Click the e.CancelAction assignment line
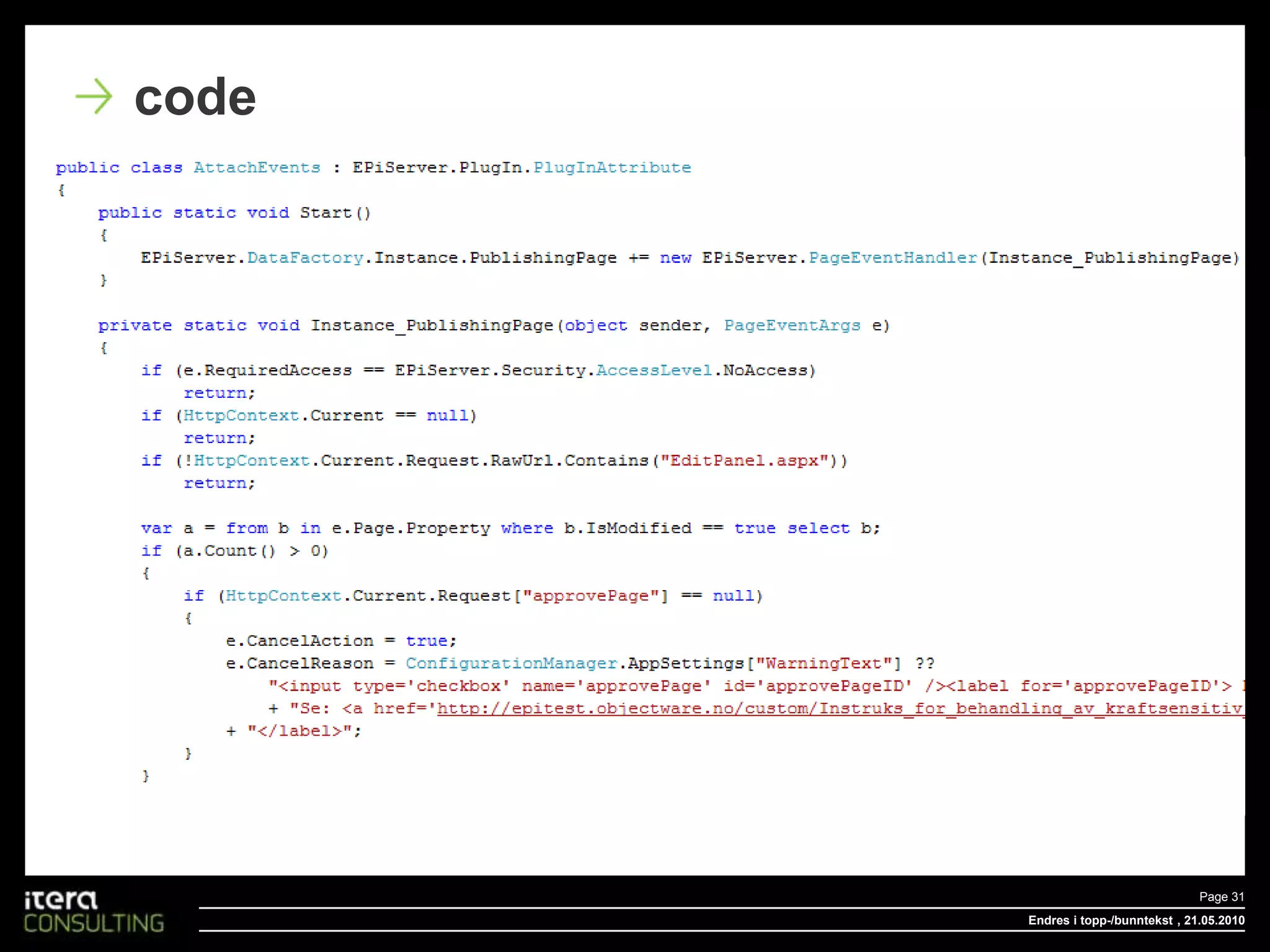Screen dimensions: 1270x952 [x=340, y=641]
